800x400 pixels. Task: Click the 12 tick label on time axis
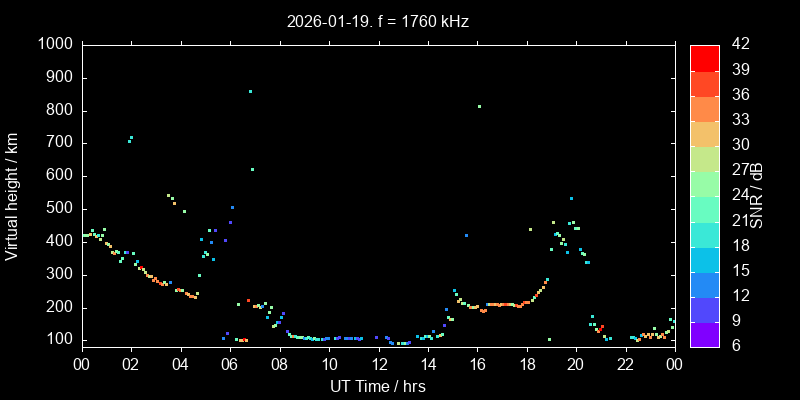click(378, 364)
